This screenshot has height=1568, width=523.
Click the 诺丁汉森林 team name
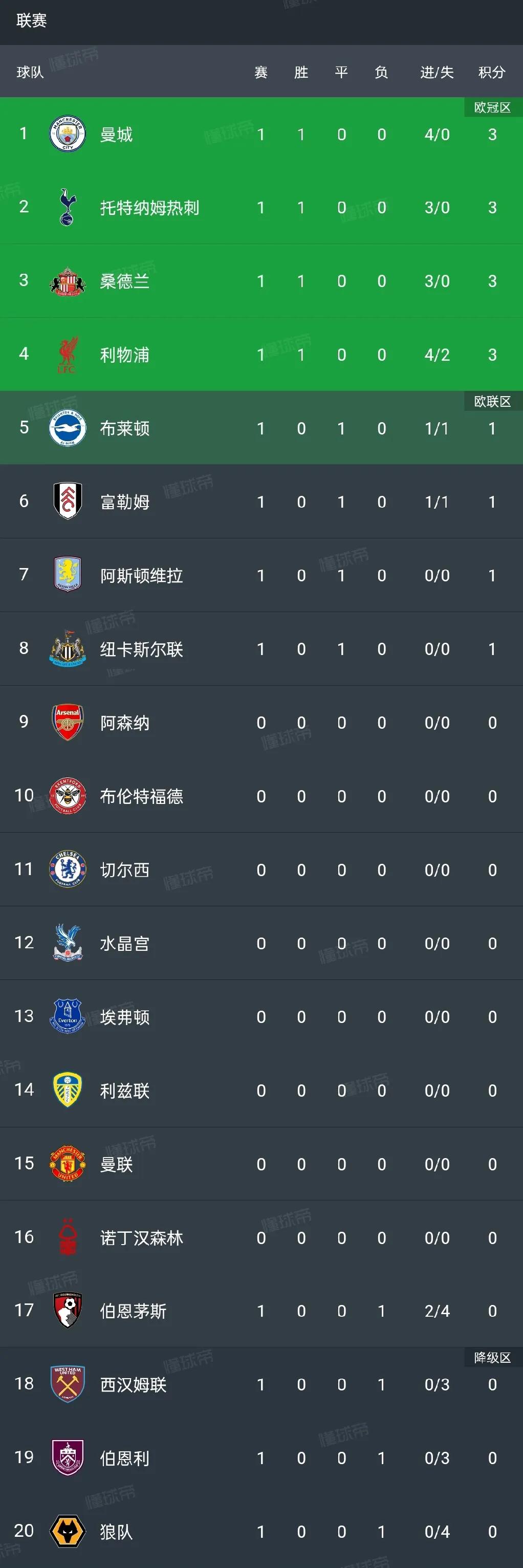pyautogui.click(x=141, y=1237)
